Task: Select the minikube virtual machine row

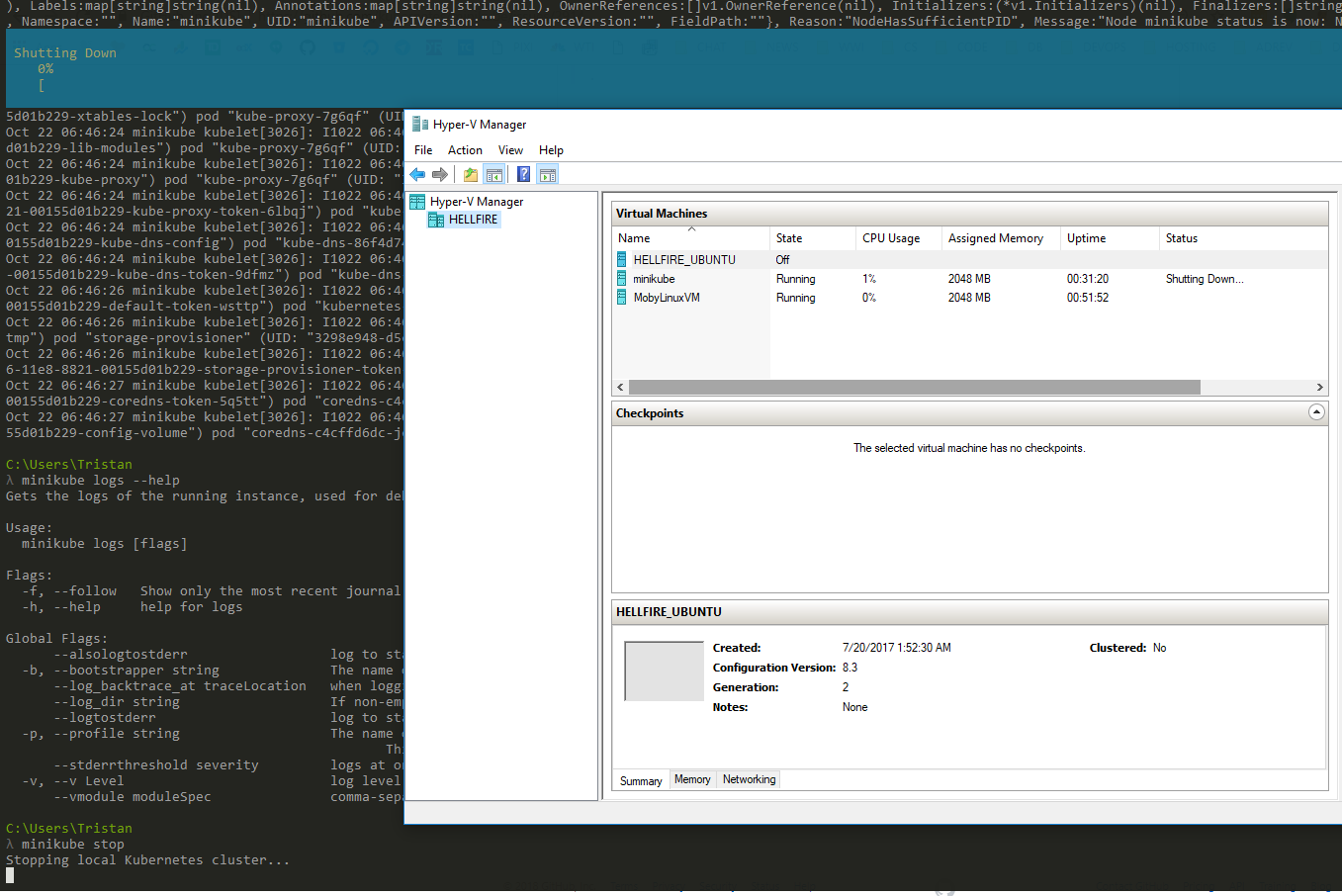Action: point(969,279)
